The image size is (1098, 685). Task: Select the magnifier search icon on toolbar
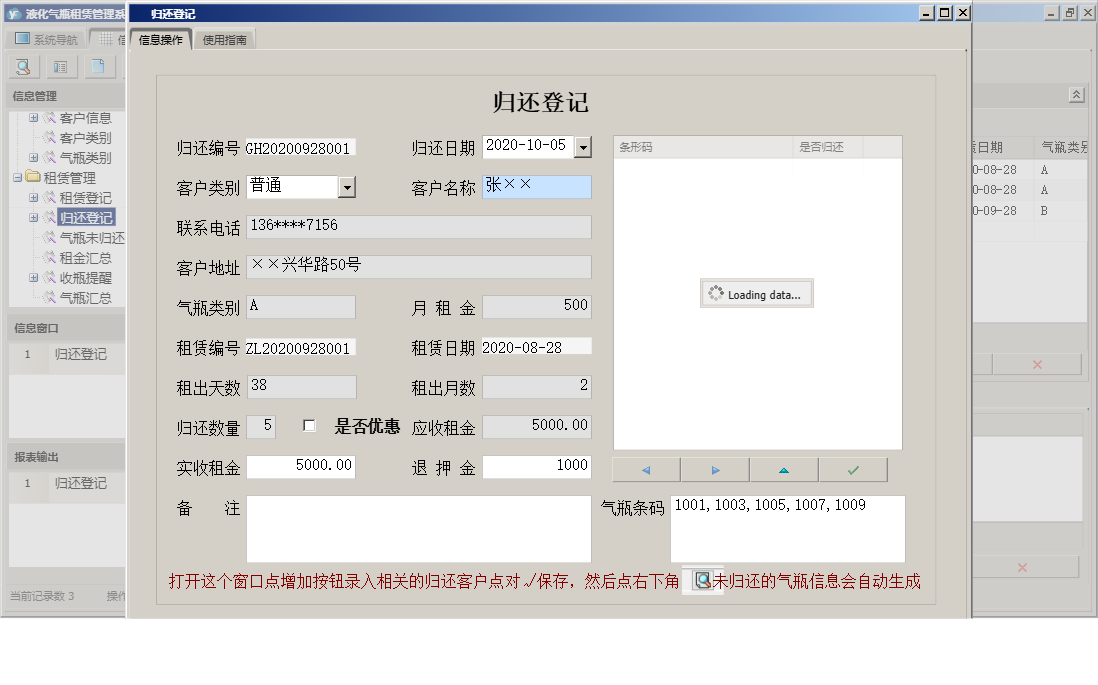(x=22, y=66)
